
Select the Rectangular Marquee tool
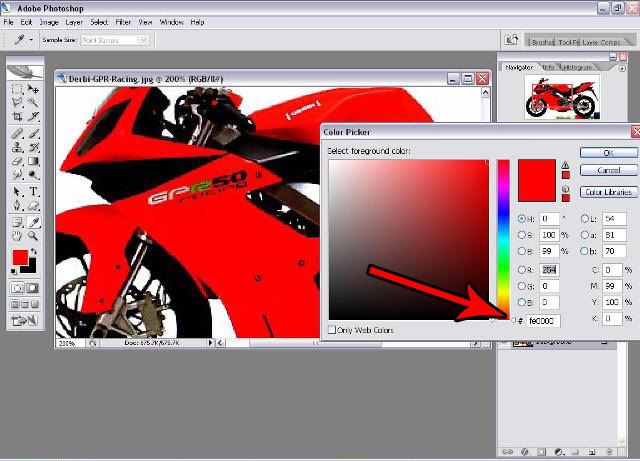tap(17, 89)
